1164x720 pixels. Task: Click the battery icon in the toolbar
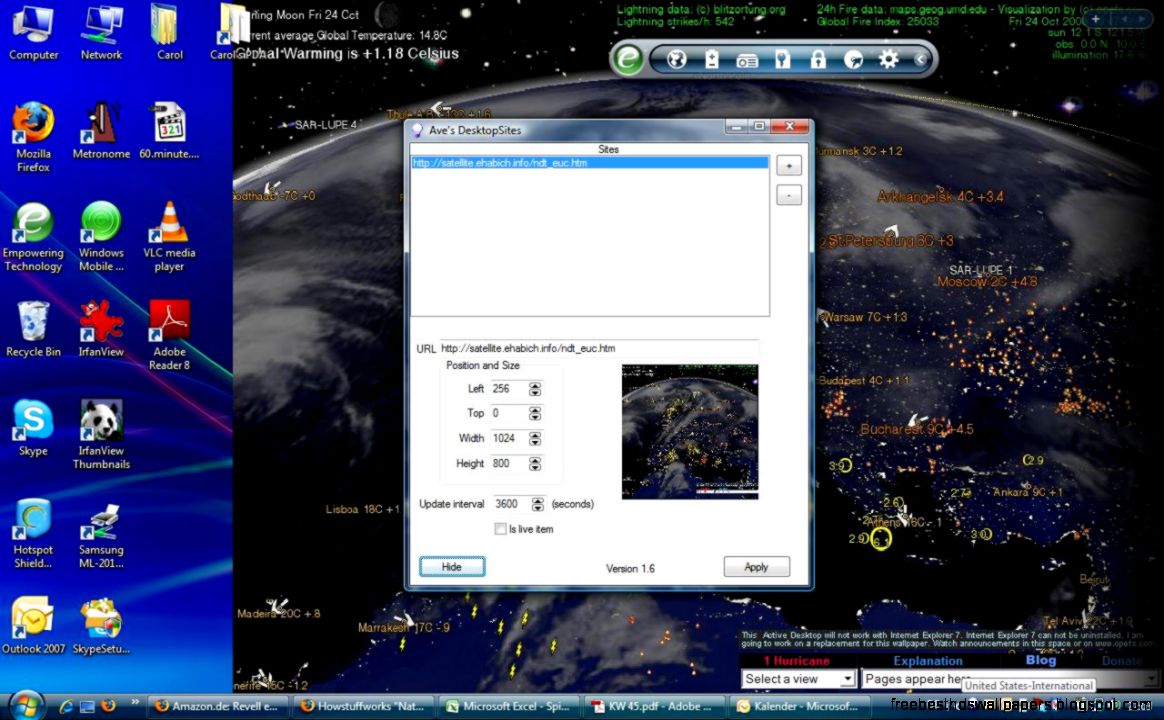point(711,59)
